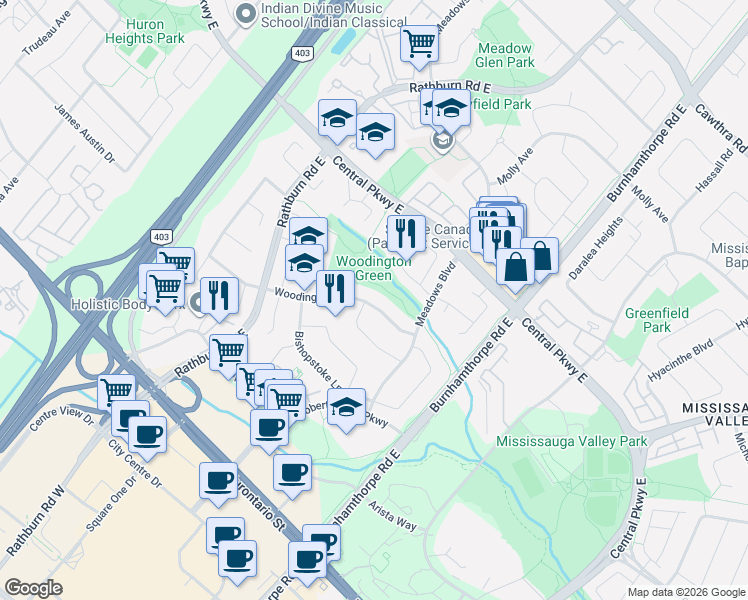Screen dimensions: 748x600
Task: Click the restaurant marker beside Holistic Body pin
Action: 219,297
